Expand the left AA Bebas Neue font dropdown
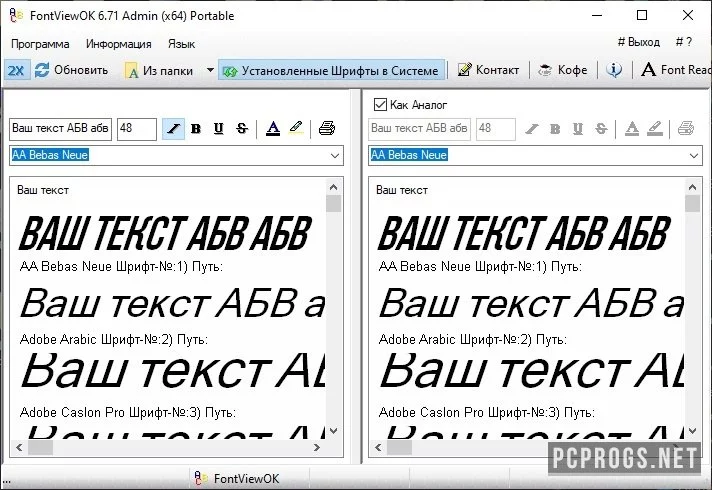The image size is (712, 490). [335, 156]
